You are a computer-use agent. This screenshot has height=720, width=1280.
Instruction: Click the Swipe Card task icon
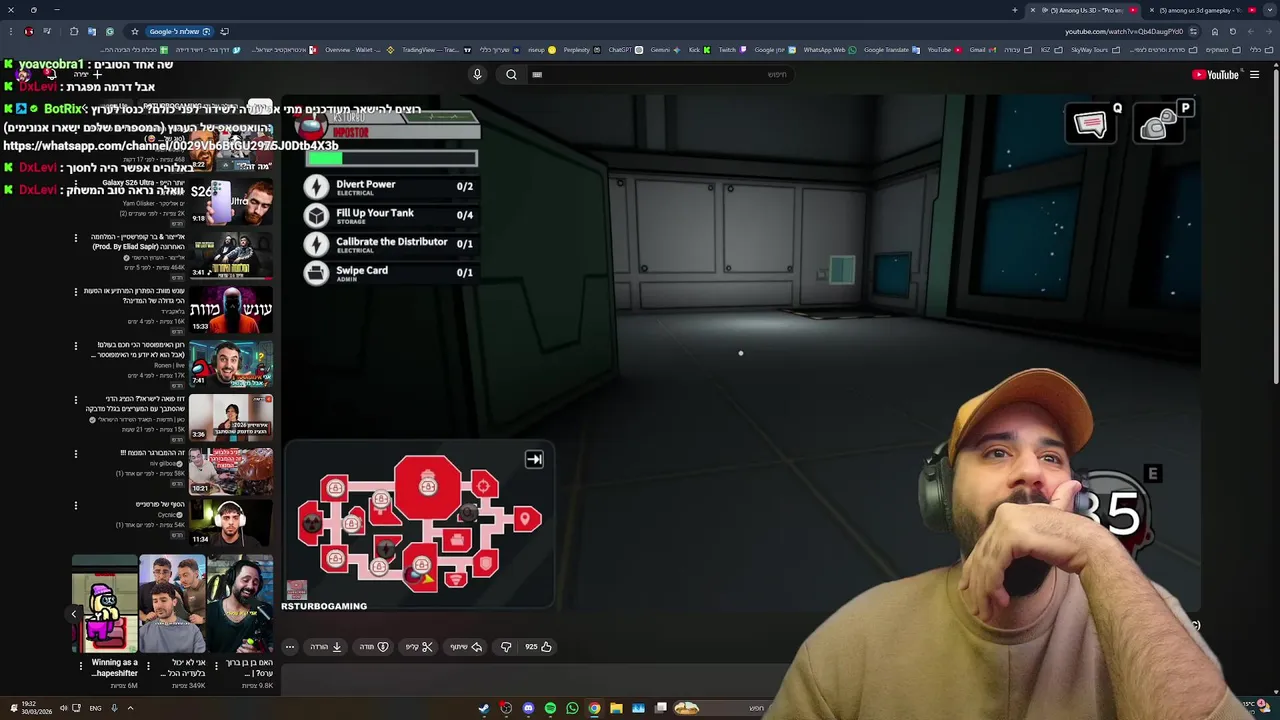(316, 272)
